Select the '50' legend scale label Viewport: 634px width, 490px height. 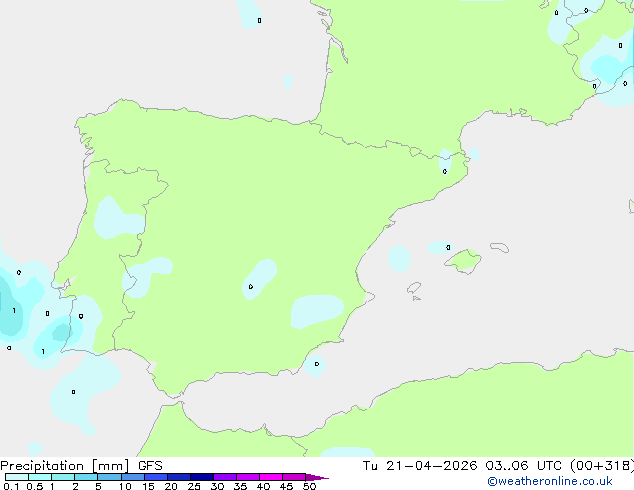point(310,486)
